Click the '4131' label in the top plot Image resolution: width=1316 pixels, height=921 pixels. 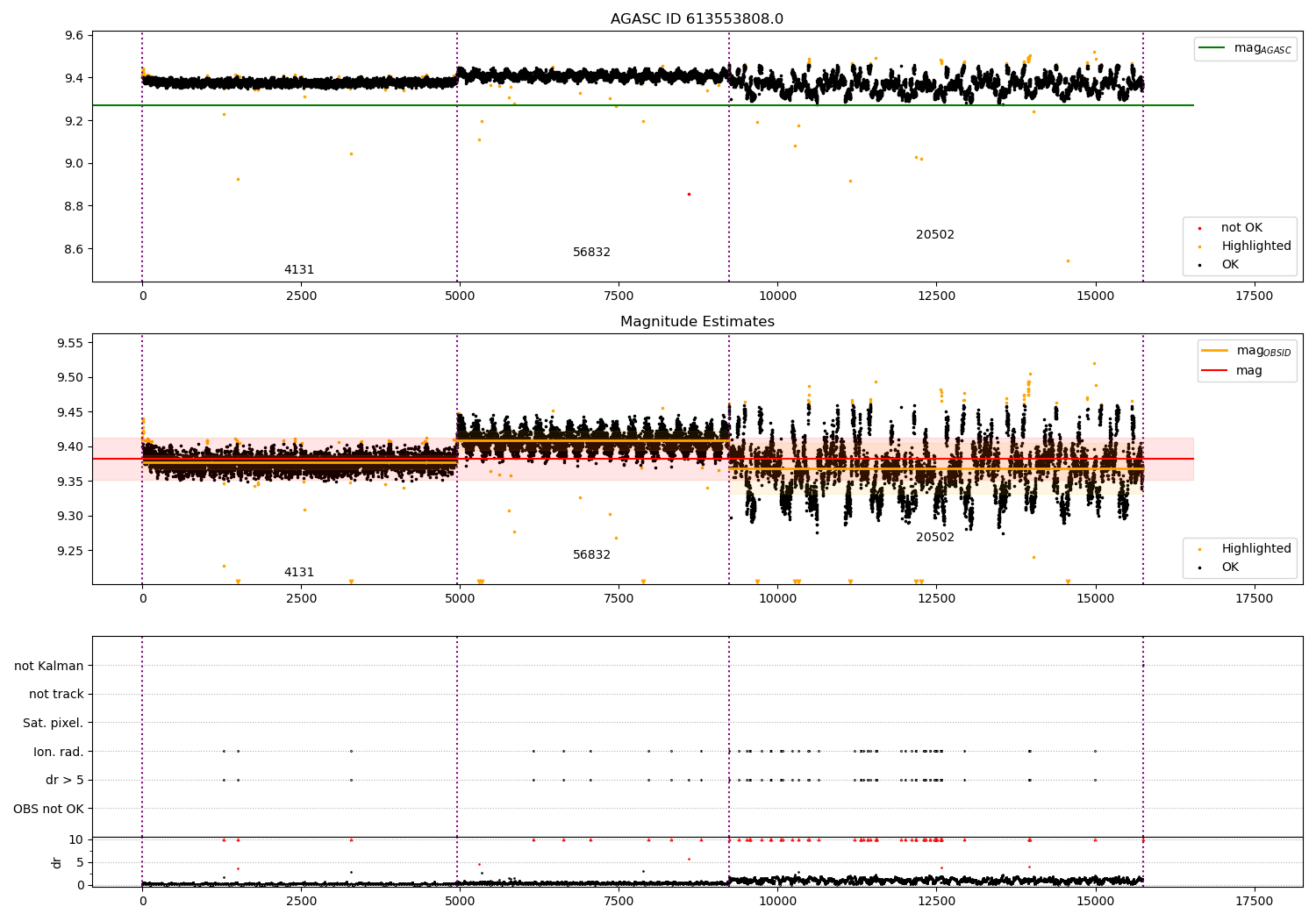(298, 270)
